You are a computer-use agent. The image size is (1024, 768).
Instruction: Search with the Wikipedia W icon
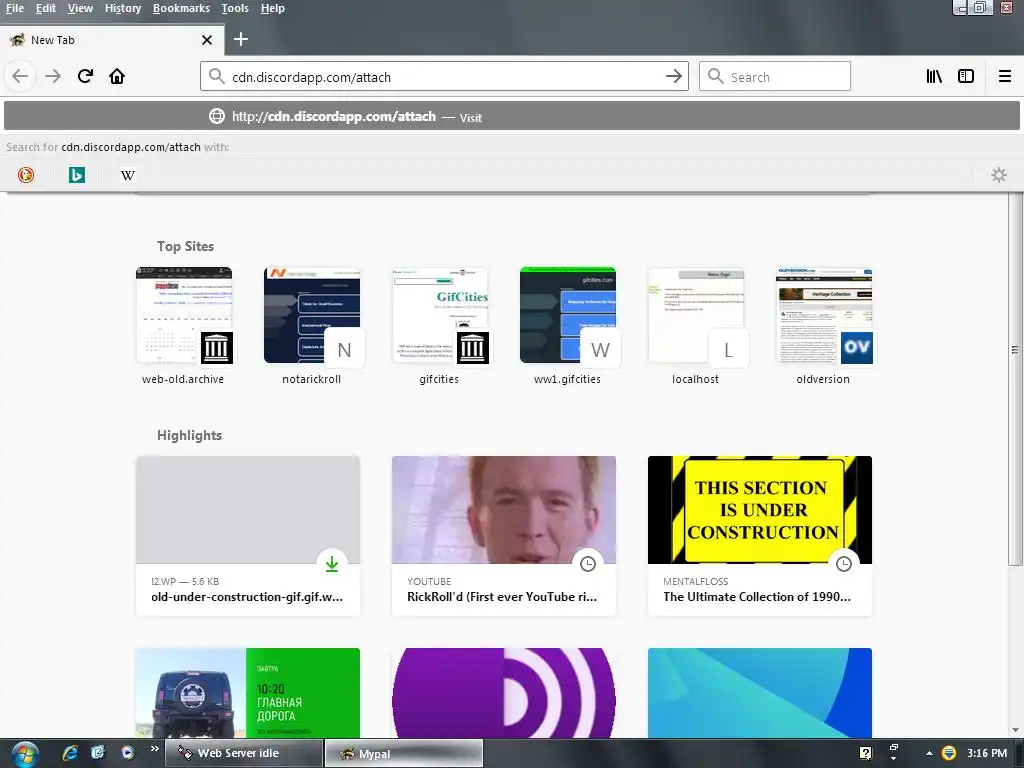[x=128, y=175]
